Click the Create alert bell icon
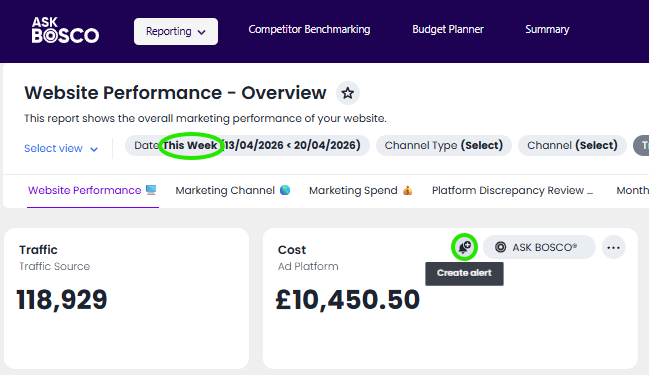This screenshot has height=375, width=649. tap(464, 248)
